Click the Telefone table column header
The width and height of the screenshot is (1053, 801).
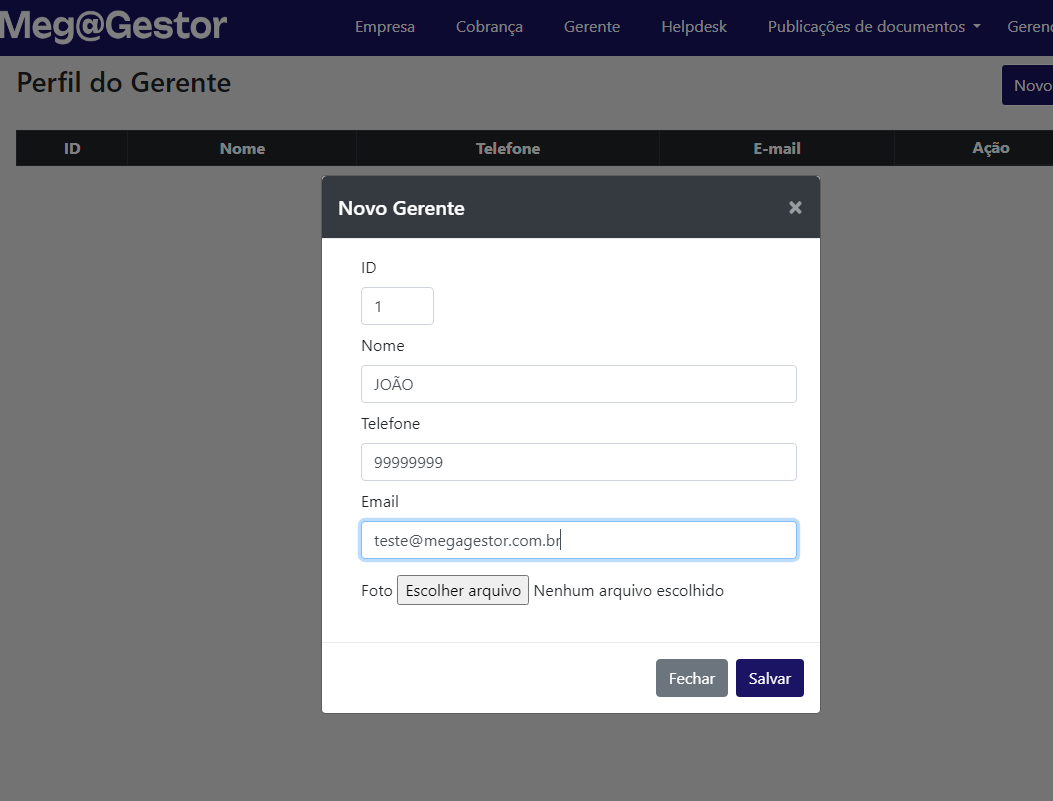point(508,148)
